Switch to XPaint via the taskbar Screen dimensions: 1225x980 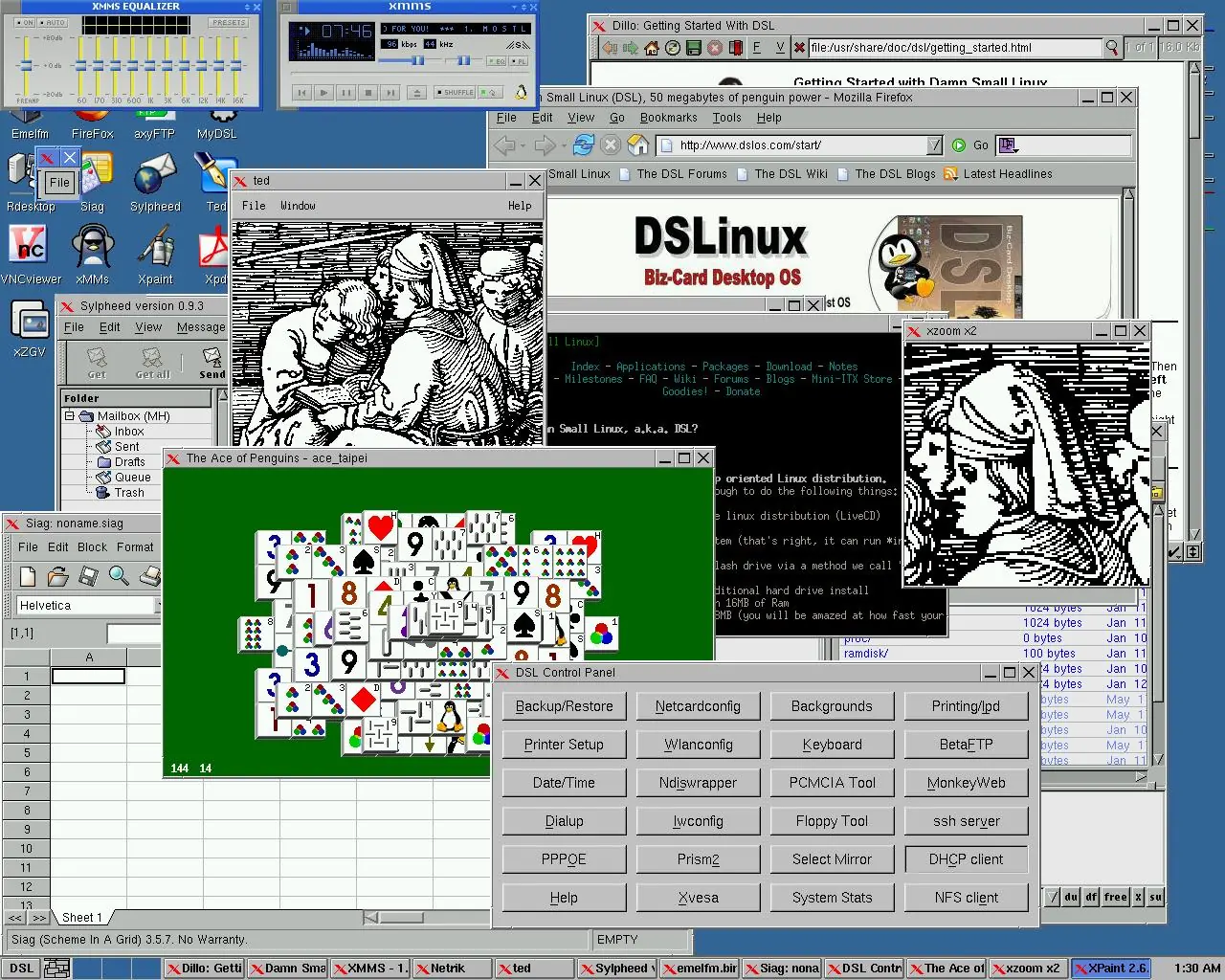(1110, 968)
